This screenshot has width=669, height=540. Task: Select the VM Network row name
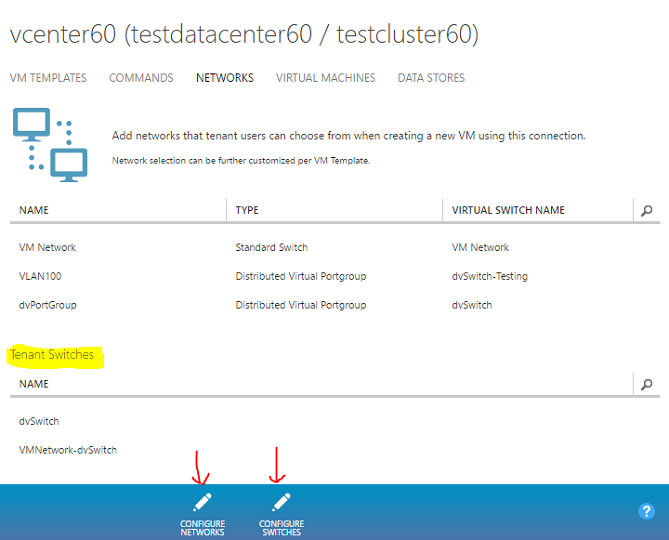point(47,247)
